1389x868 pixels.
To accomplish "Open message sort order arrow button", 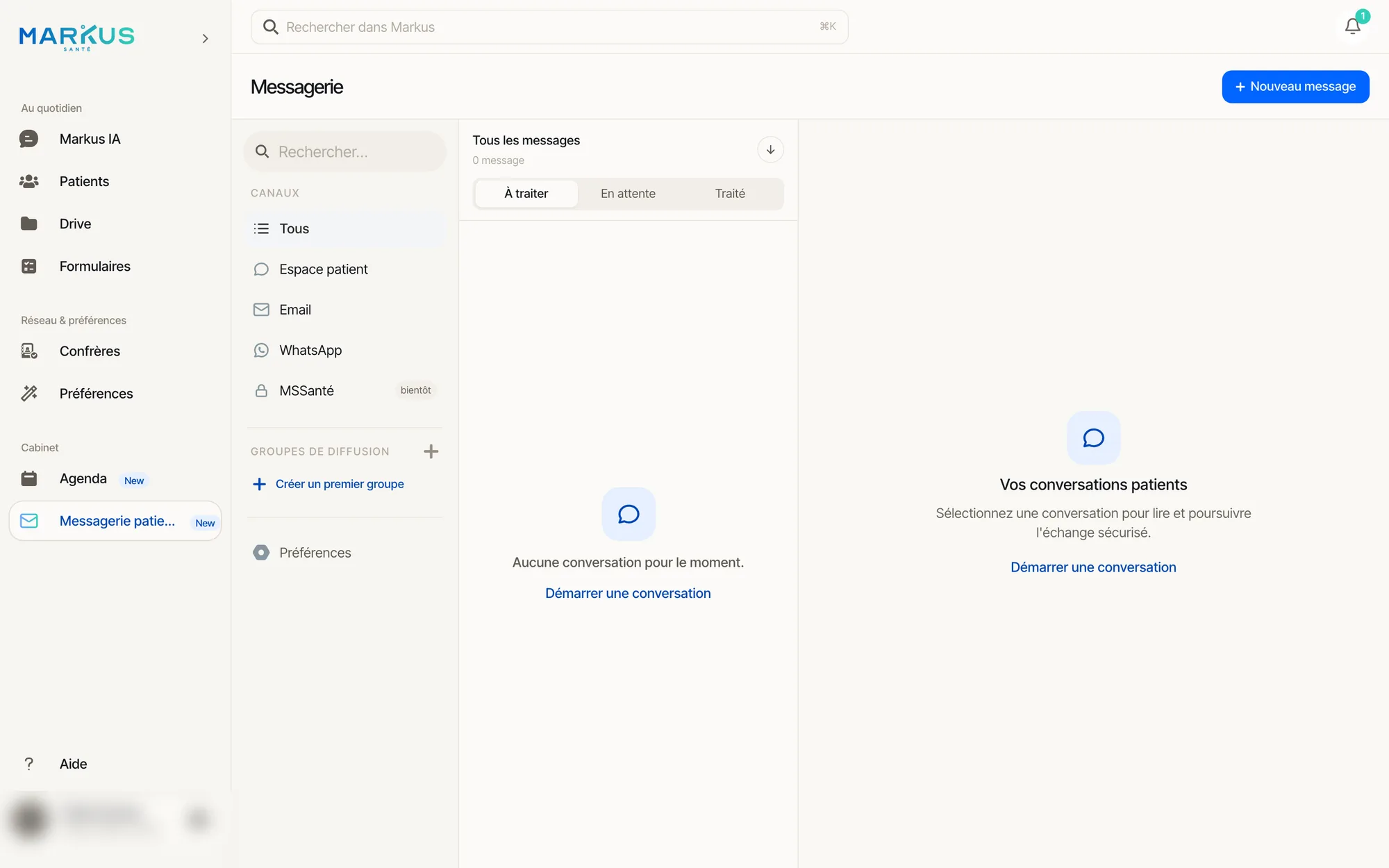I will coord(770,149).
